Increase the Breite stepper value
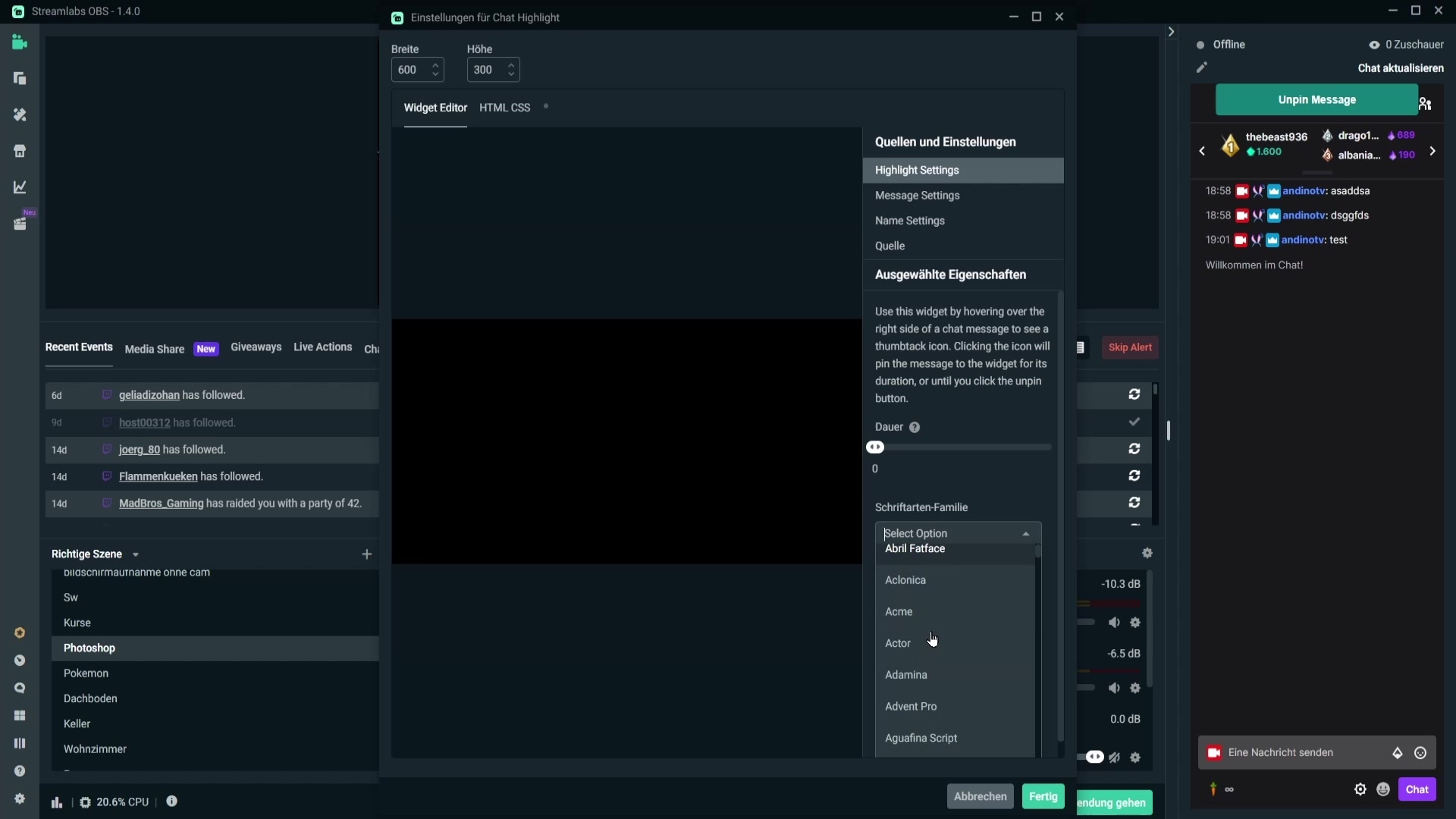Screen dimensions: 1456x819 coord(435,65)
